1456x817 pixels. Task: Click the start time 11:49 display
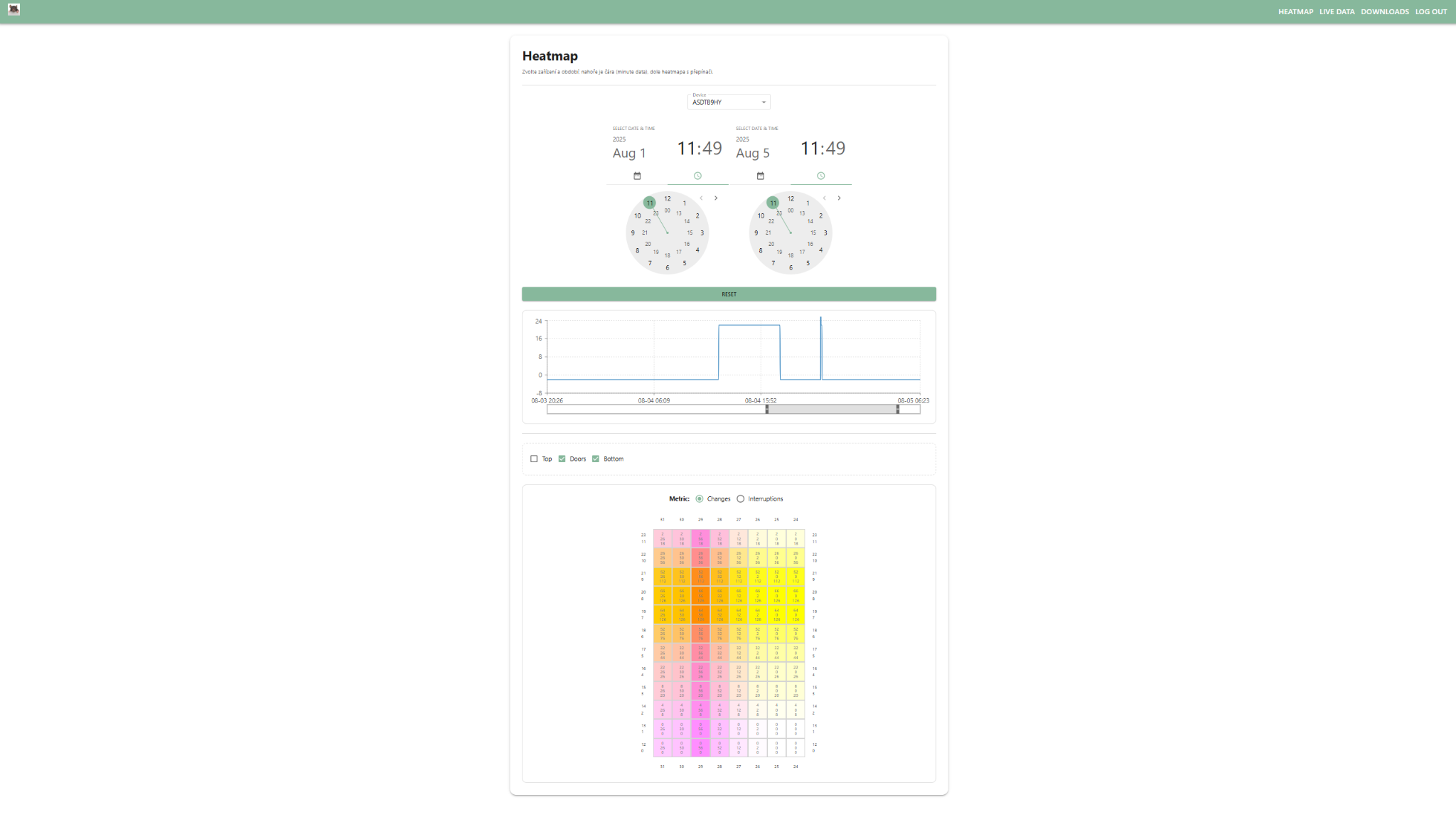click(699, 149)
